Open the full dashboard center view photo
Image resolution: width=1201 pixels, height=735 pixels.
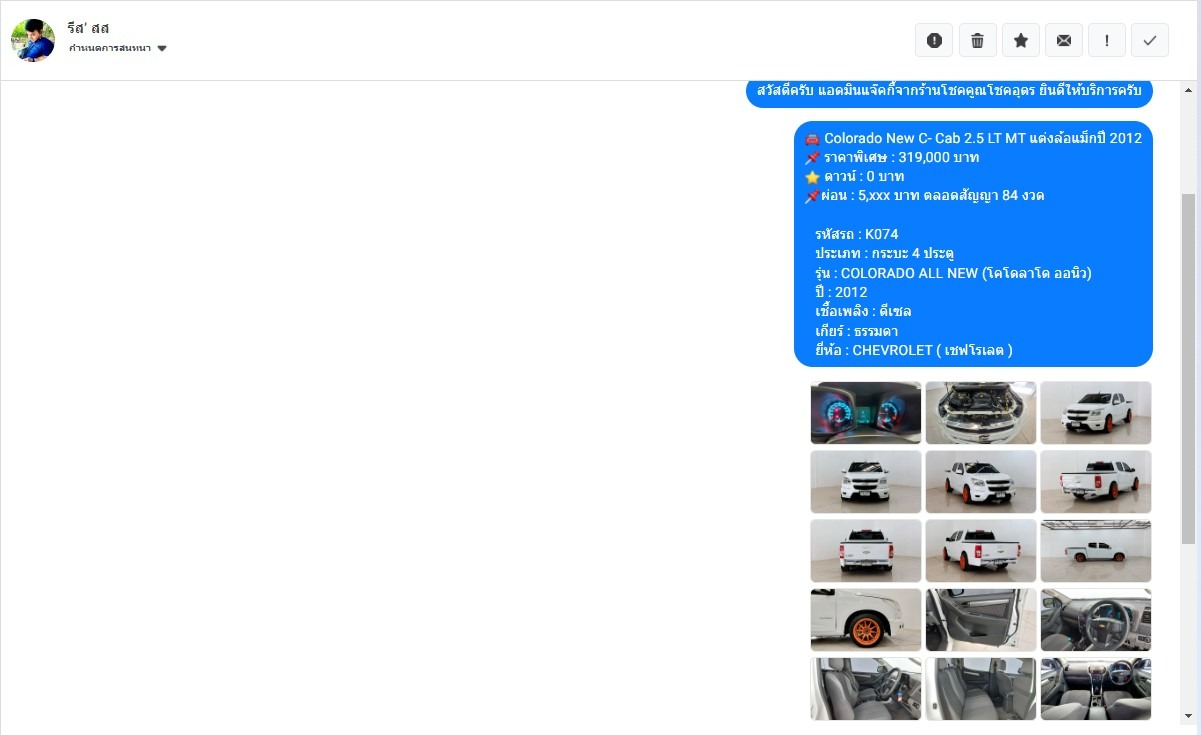[1096, 688]
